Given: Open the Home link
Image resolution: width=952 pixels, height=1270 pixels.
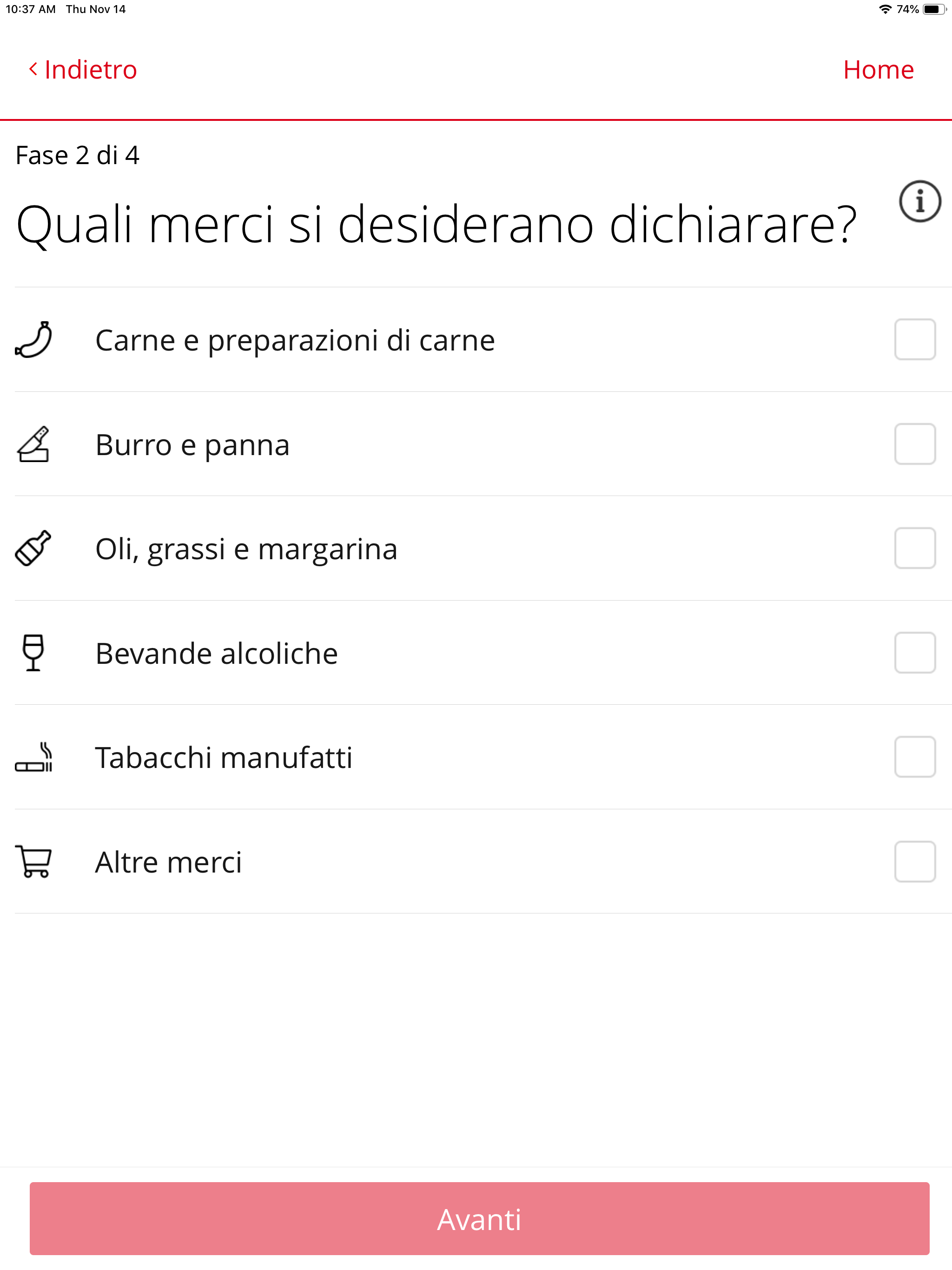Looking at the screenshot, I should [x=878, y=69].
